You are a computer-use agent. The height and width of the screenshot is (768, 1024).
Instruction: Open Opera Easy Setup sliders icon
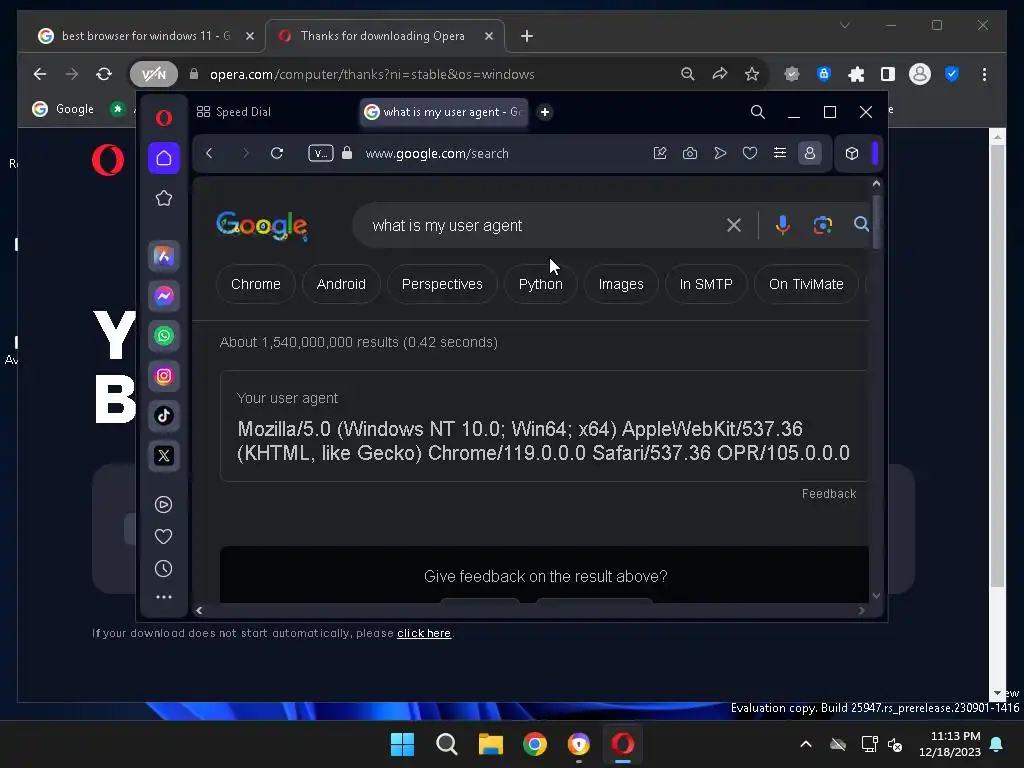[x=780, y=153]
